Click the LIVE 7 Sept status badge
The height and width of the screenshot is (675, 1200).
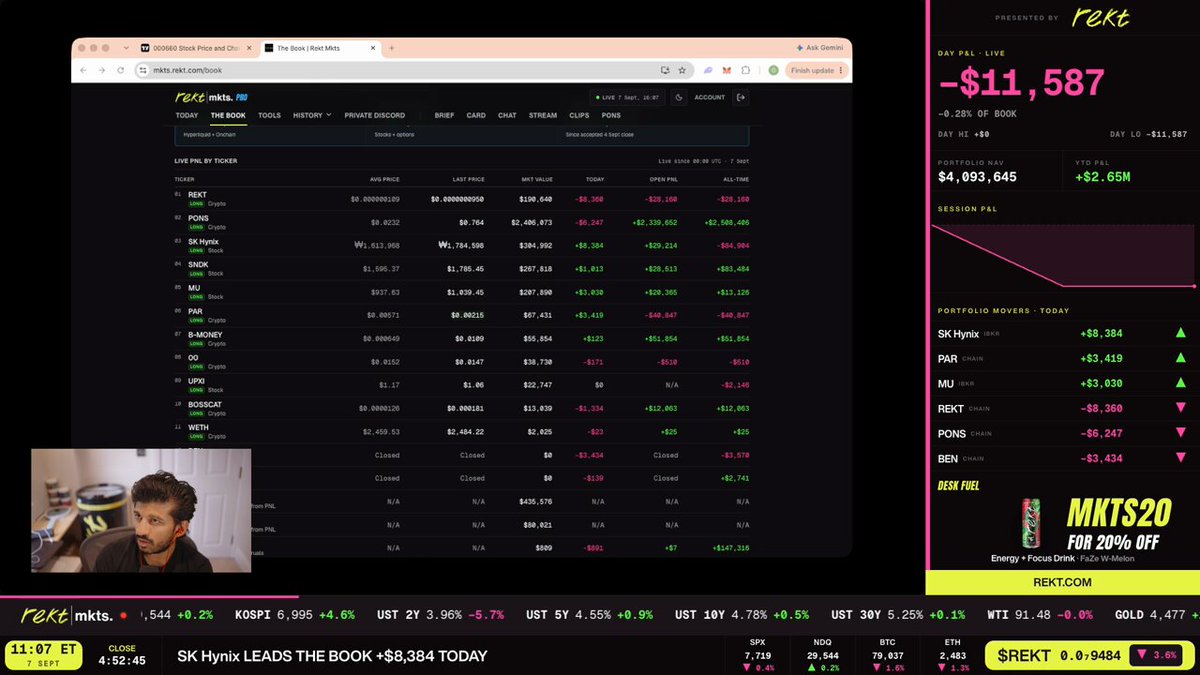[x=625, y=97]
